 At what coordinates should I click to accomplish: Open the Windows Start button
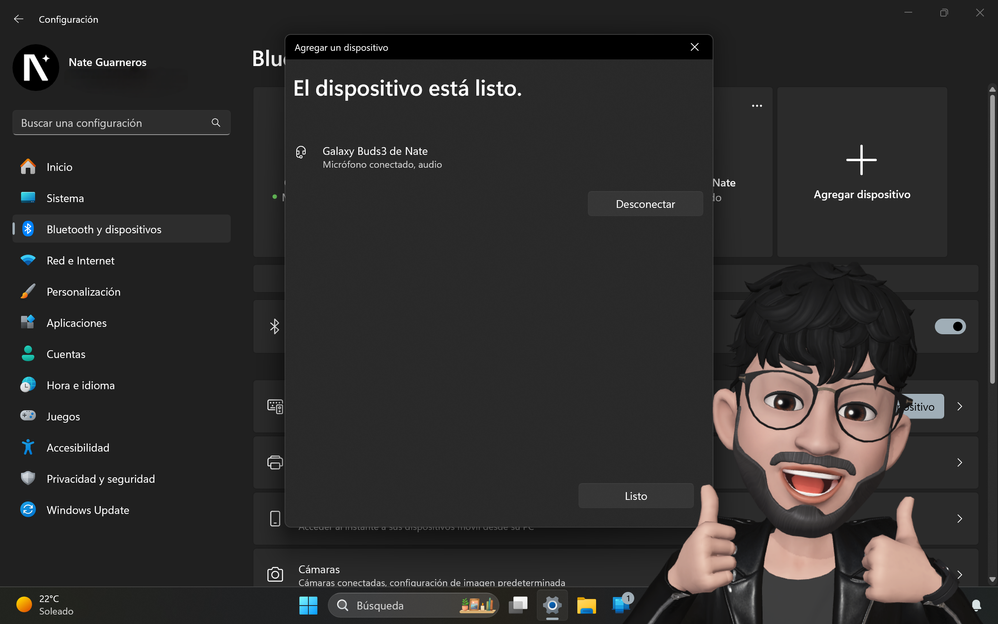pos(308,605)
